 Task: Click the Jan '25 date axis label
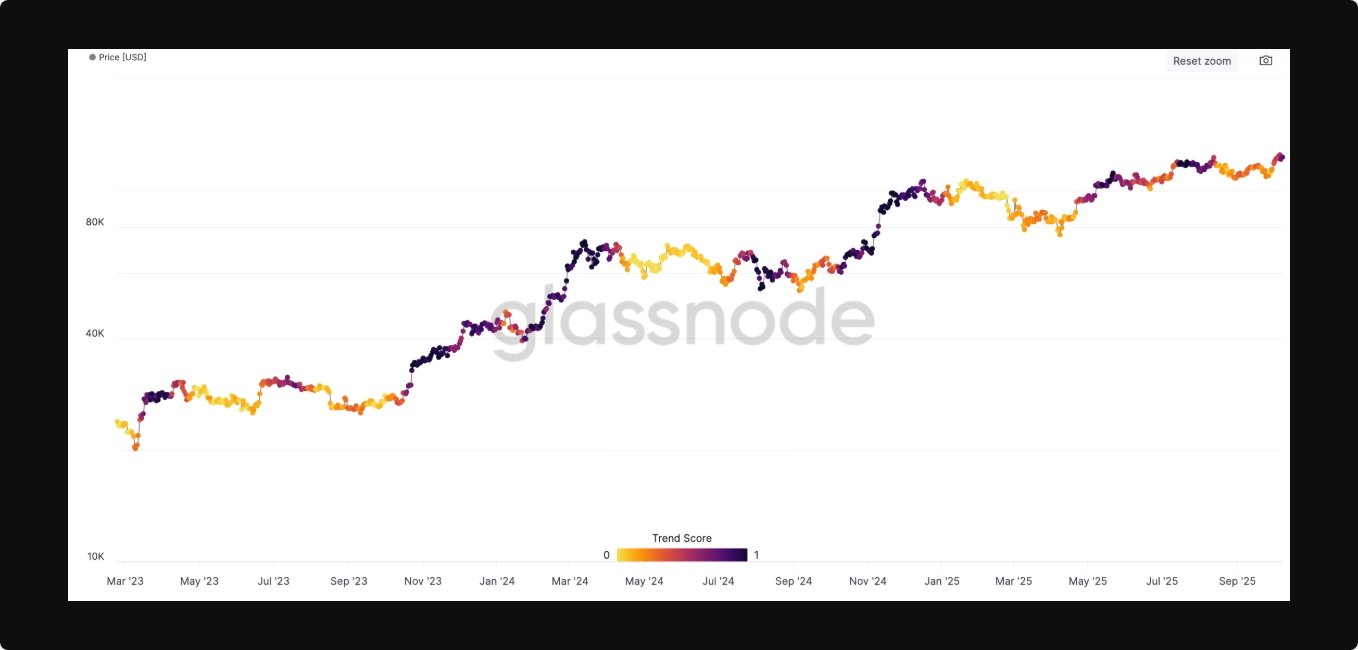(x=941, y=581)
